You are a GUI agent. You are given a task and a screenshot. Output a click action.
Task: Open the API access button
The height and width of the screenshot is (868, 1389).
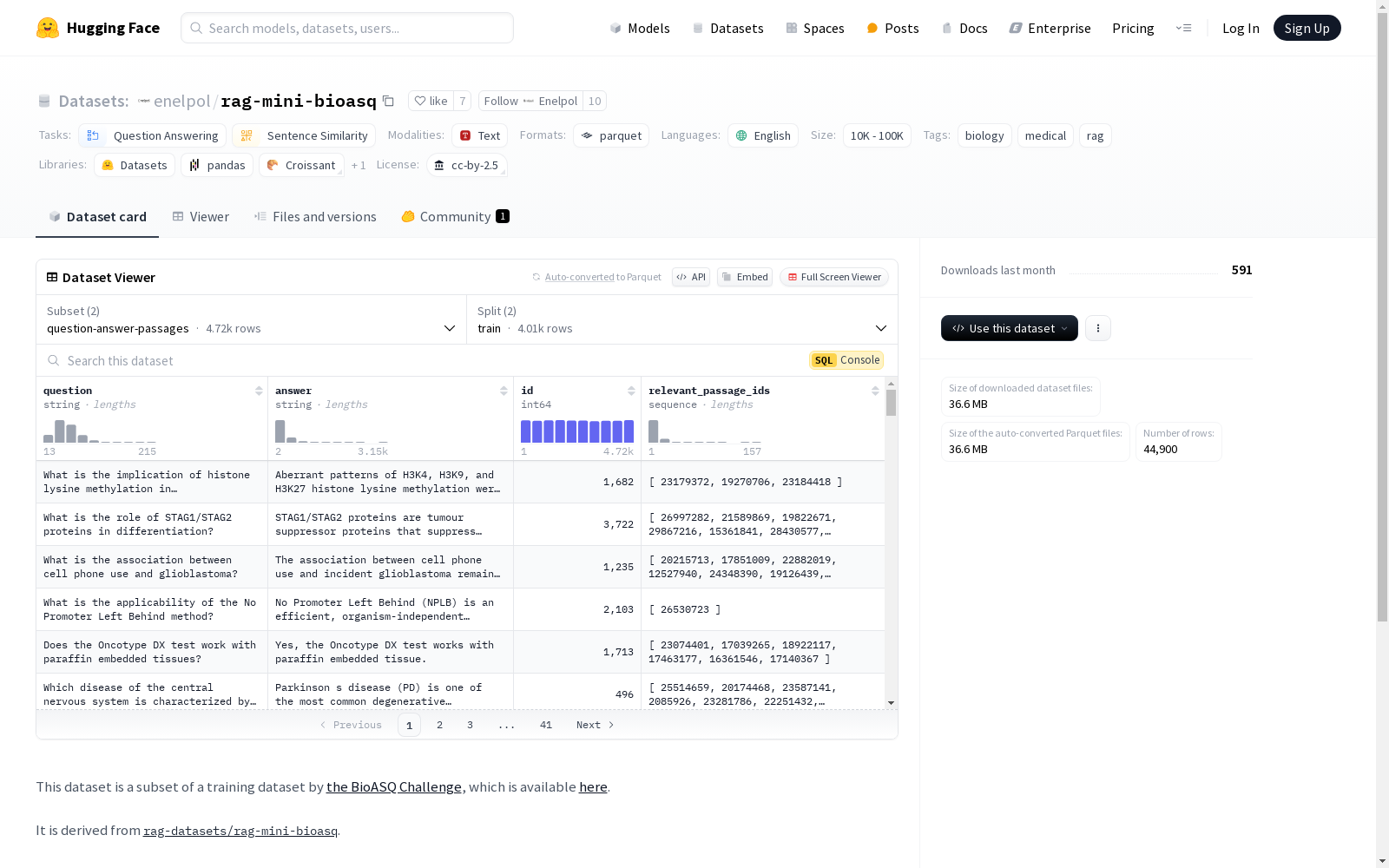tap(691, 277)
